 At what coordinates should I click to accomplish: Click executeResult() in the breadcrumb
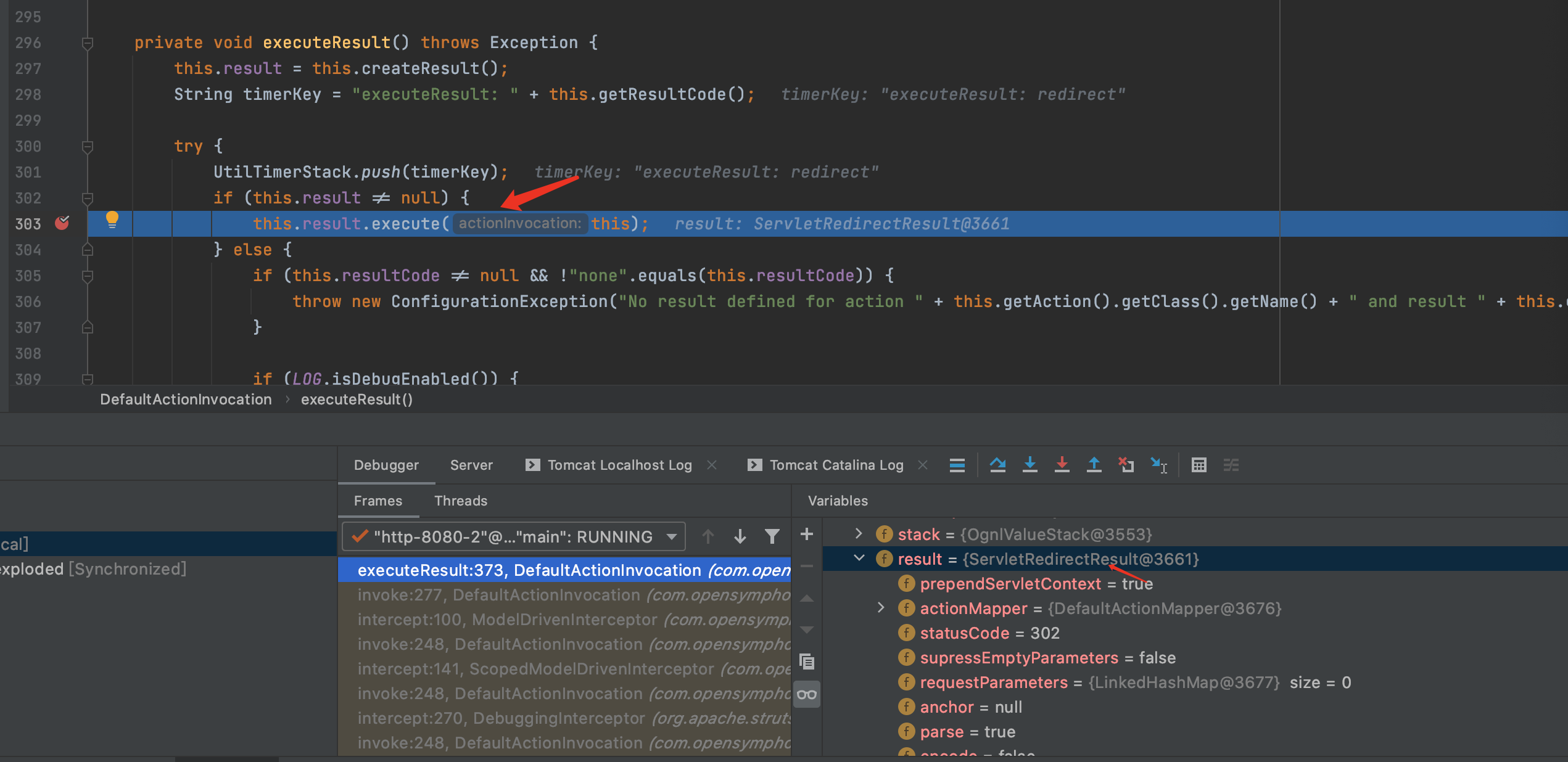pos(357,399)
